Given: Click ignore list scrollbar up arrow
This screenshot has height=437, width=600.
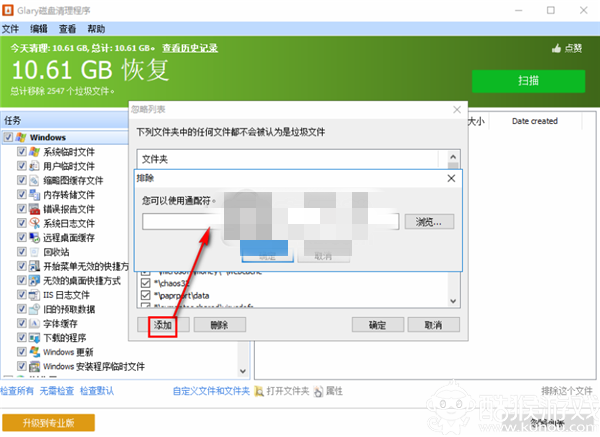Looking at the screenshot, I should [x=453, y=157].
